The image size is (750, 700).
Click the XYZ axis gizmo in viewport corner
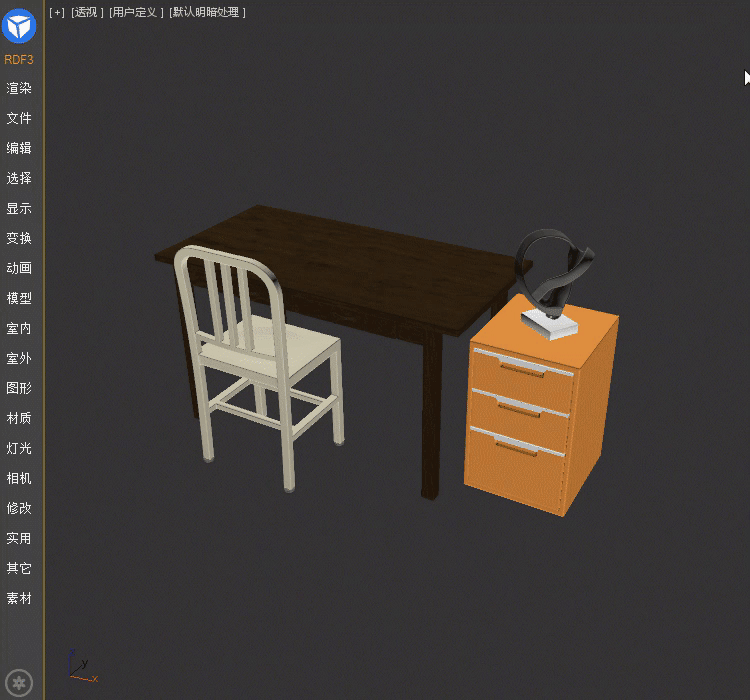click(82, 666)
